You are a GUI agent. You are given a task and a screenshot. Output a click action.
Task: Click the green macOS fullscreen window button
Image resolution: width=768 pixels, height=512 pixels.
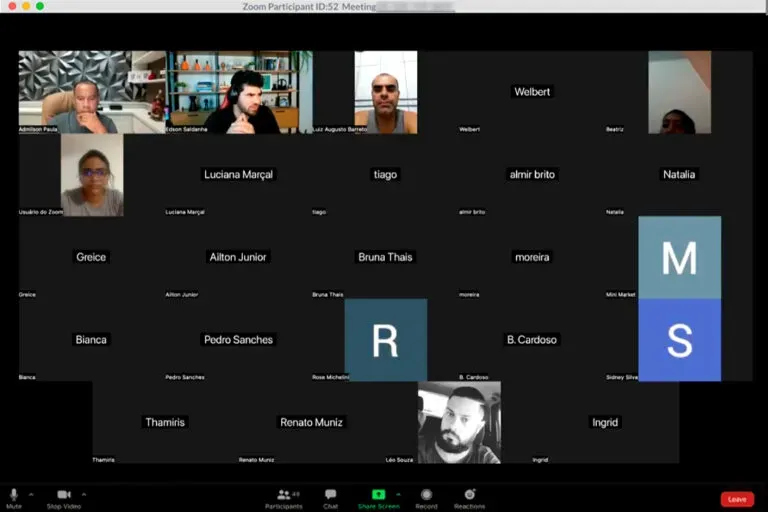40,6
